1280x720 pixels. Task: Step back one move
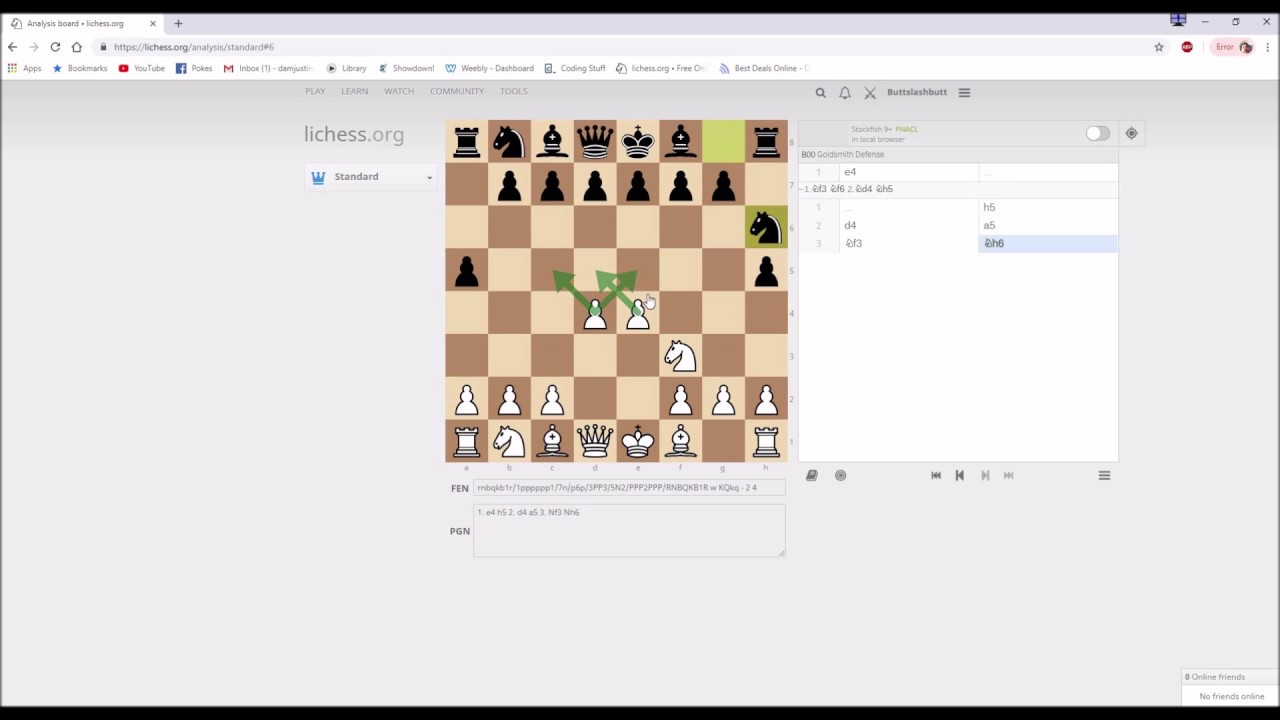pos(960,476)
